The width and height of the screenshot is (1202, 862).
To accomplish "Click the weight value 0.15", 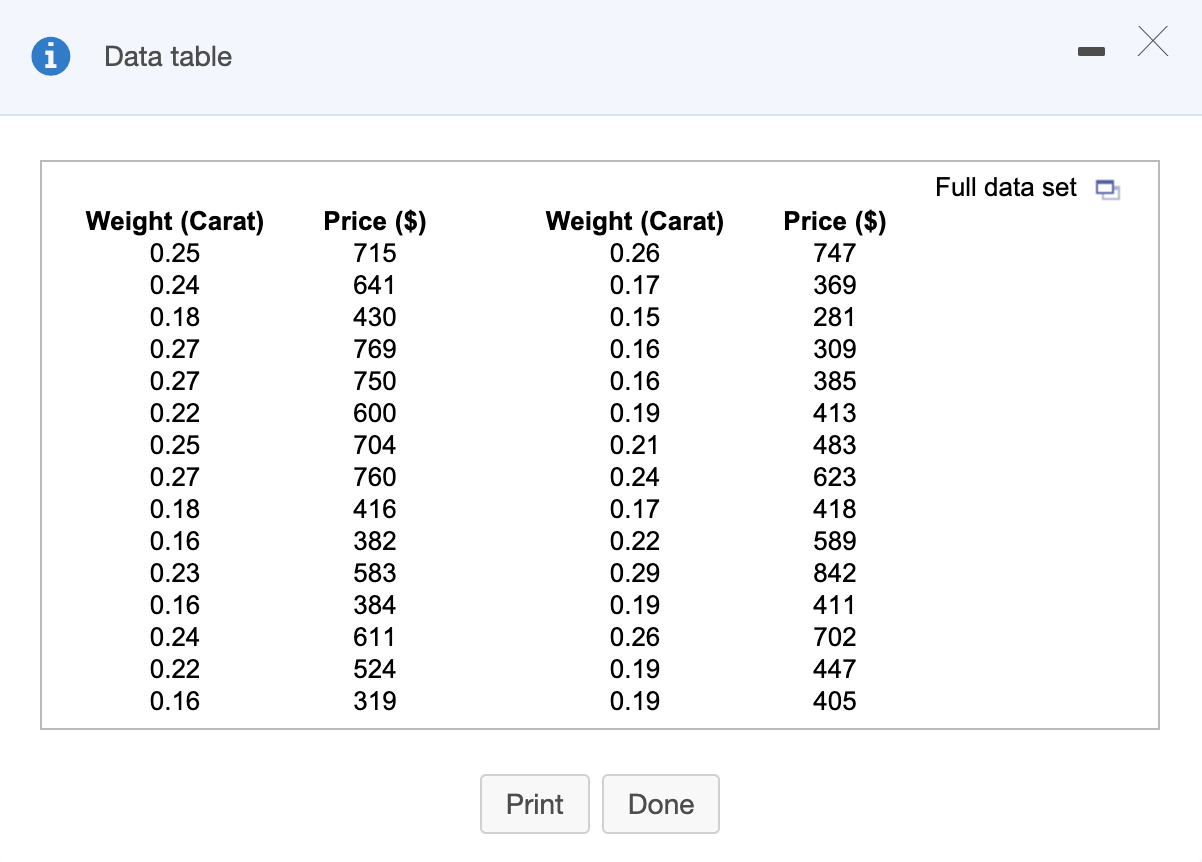I will coord(635,317).
